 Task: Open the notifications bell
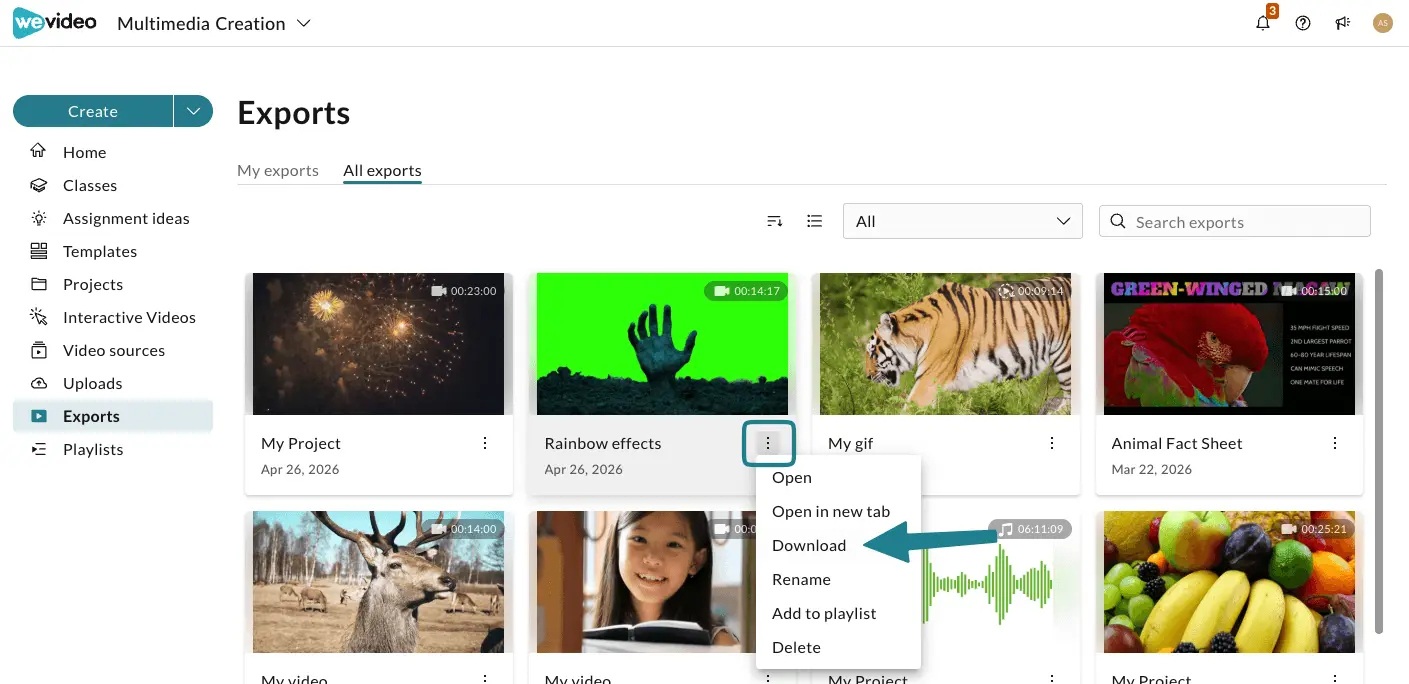click(x=1263, y=23)
